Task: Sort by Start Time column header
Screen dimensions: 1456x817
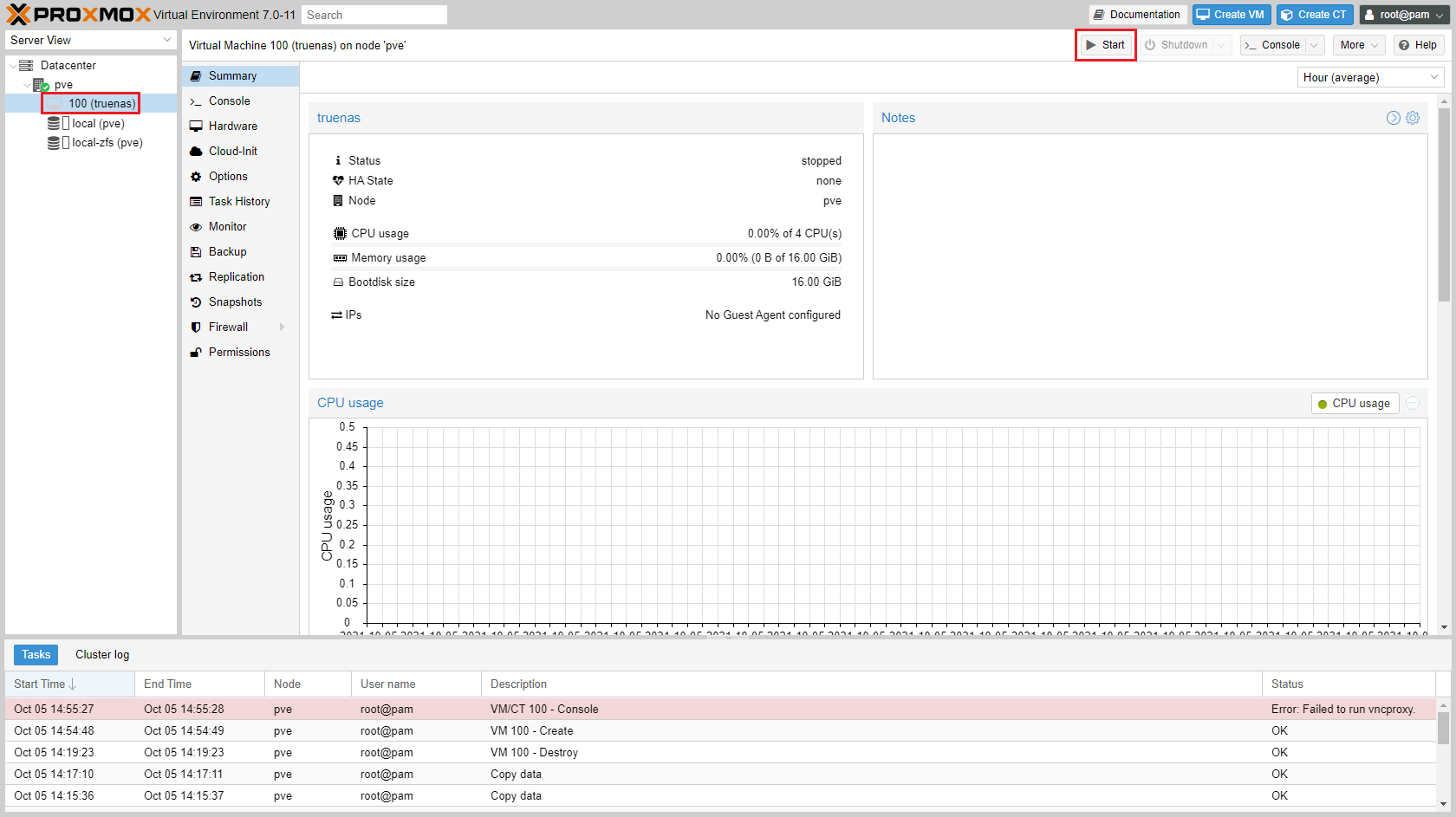Action: pos(70,684)
